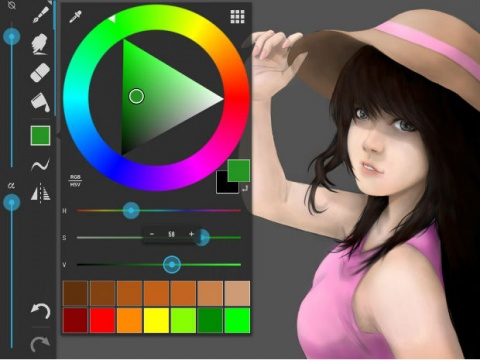Image resolution: width=480 pixels, height=360 pixels.
Task: Pick the dark red palette swatch
Action: pyautogui.click(x=75, y=320)
